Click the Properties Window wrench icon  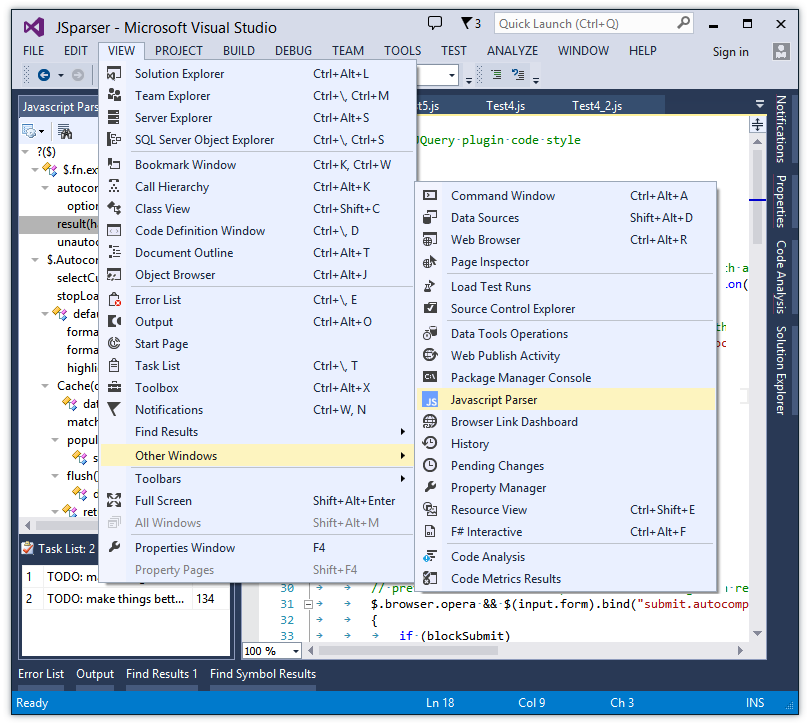pos(114,547)
